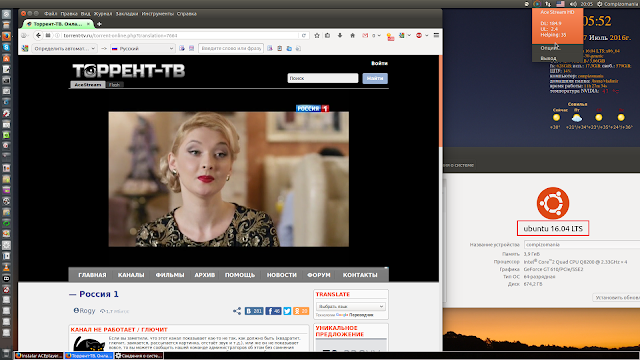Viewport: 640px width, 360px height.
Task: Open the Firefox hamburger menu
Action: pos(436,36)
